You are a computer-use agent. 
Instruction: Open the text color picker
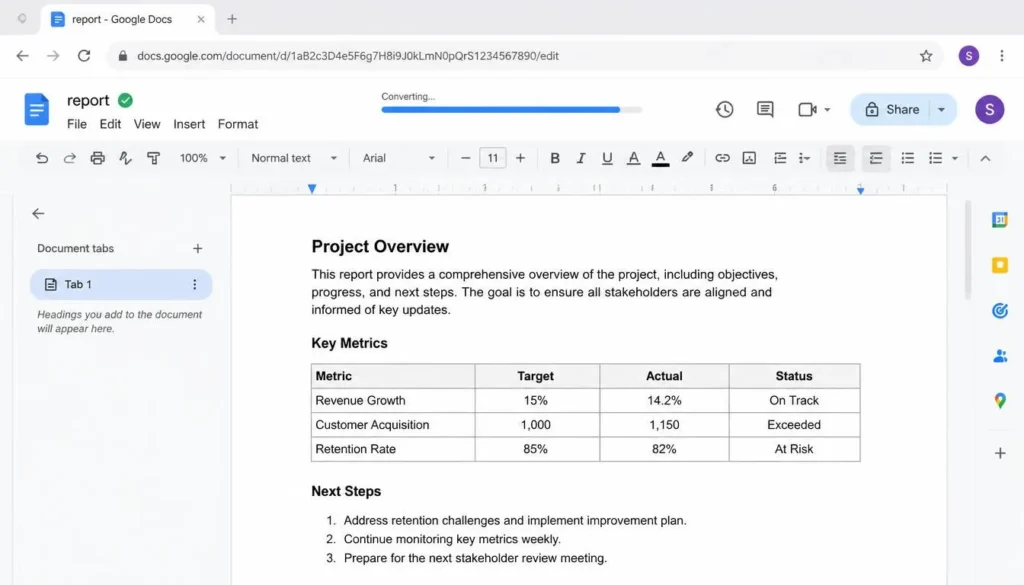click(x=660, y=158)
